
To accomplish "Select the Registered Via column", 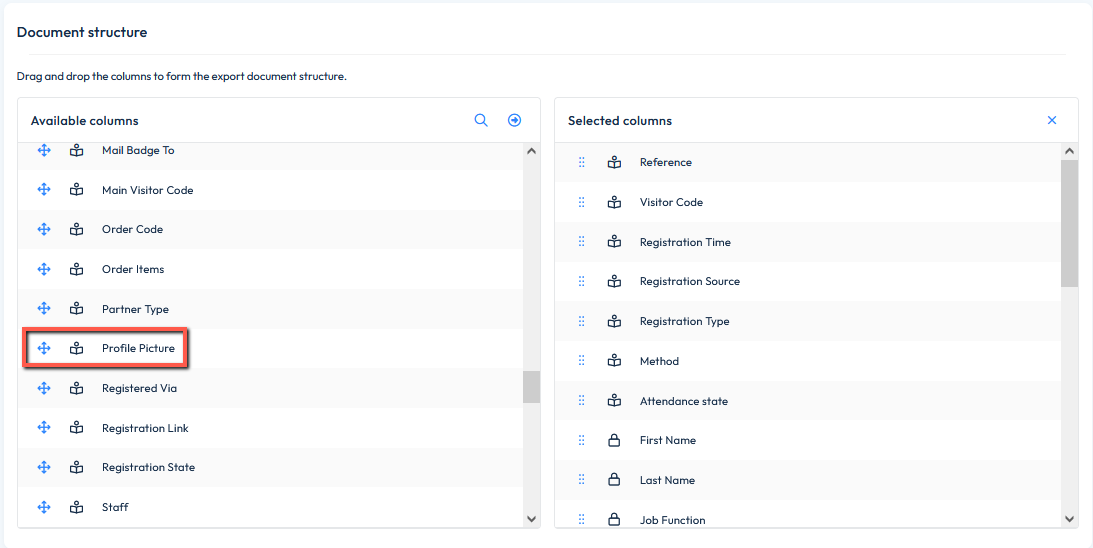I will click(270, 388).
